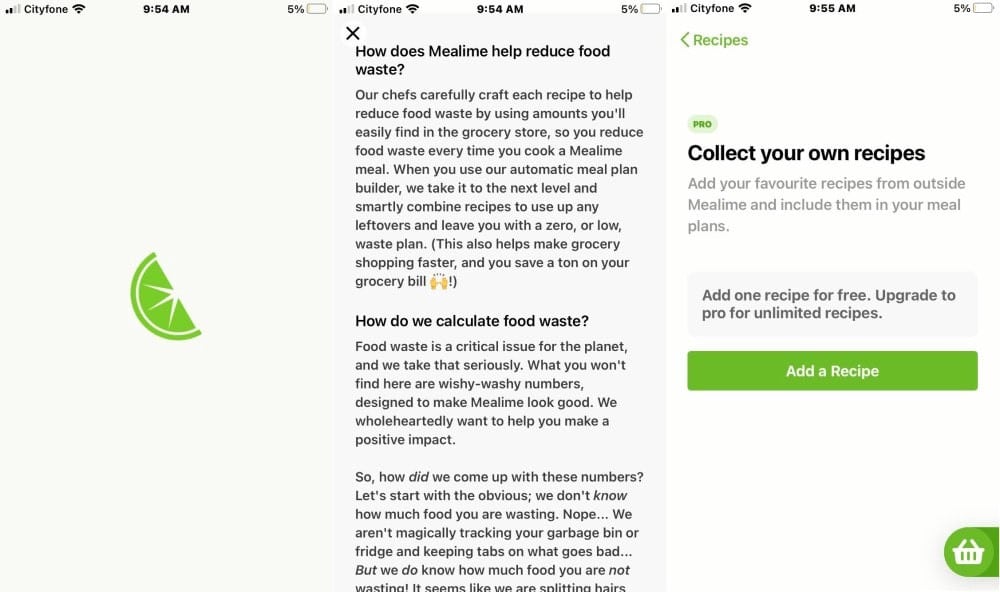Select 'How does Mealime help reduce food waste?' heading

click(x=482, y=60)
